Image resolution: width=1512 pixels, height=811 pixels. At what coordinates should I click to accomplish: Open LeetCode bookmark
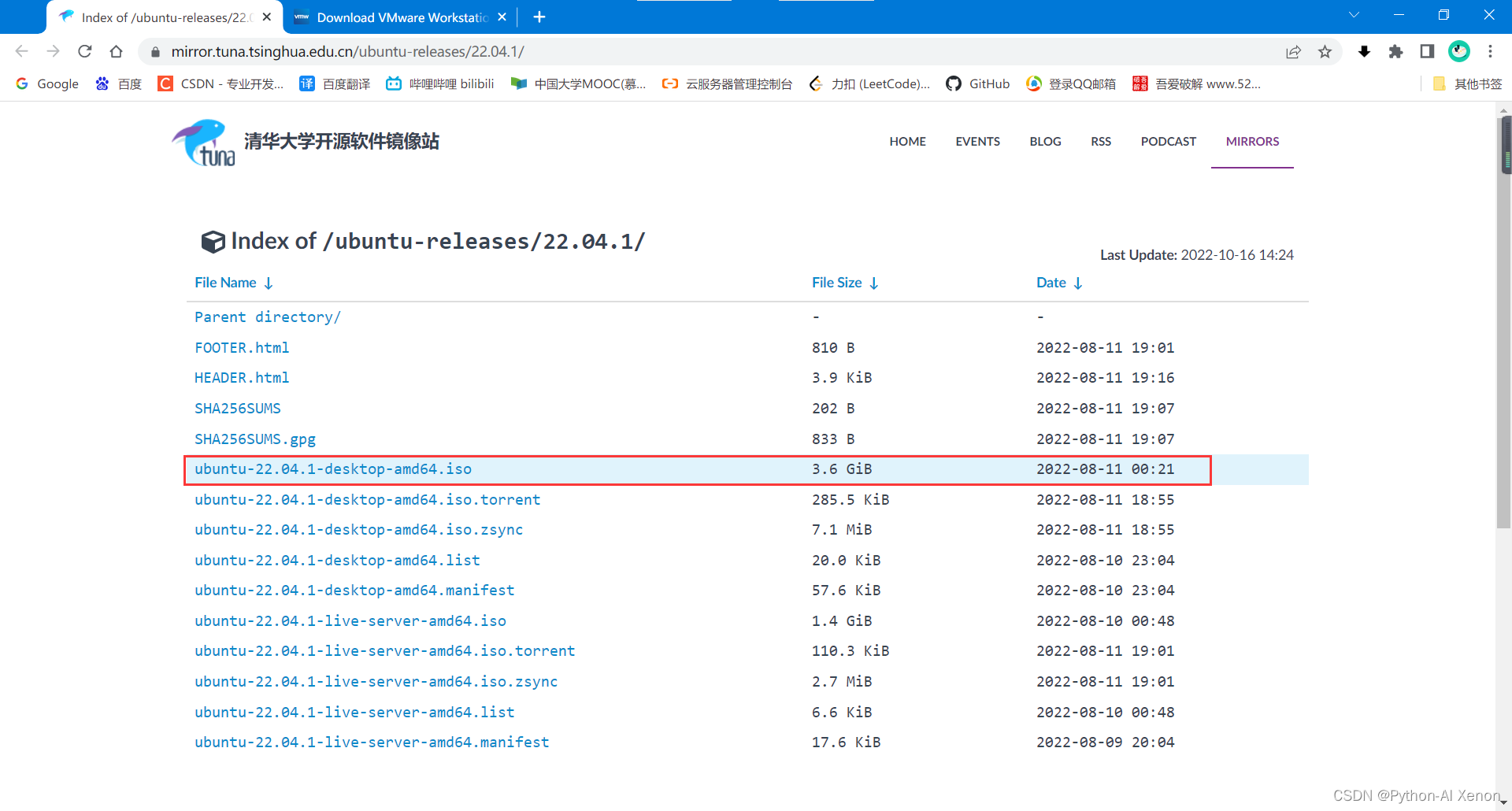[869, 83]
